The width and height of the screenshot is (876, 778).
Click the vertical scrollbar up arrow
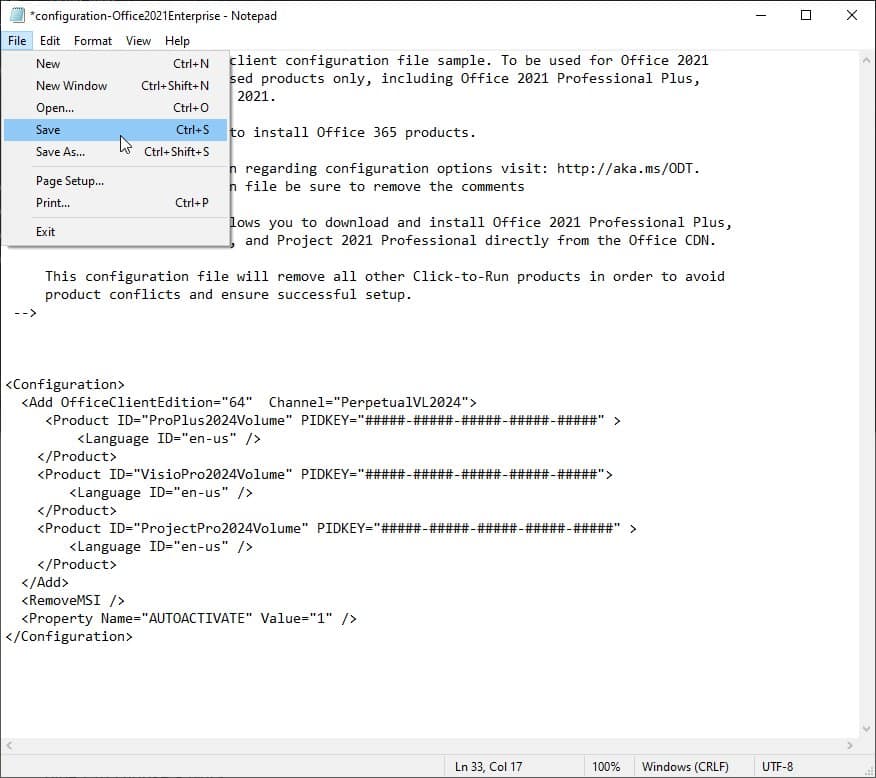click(867, 59)
